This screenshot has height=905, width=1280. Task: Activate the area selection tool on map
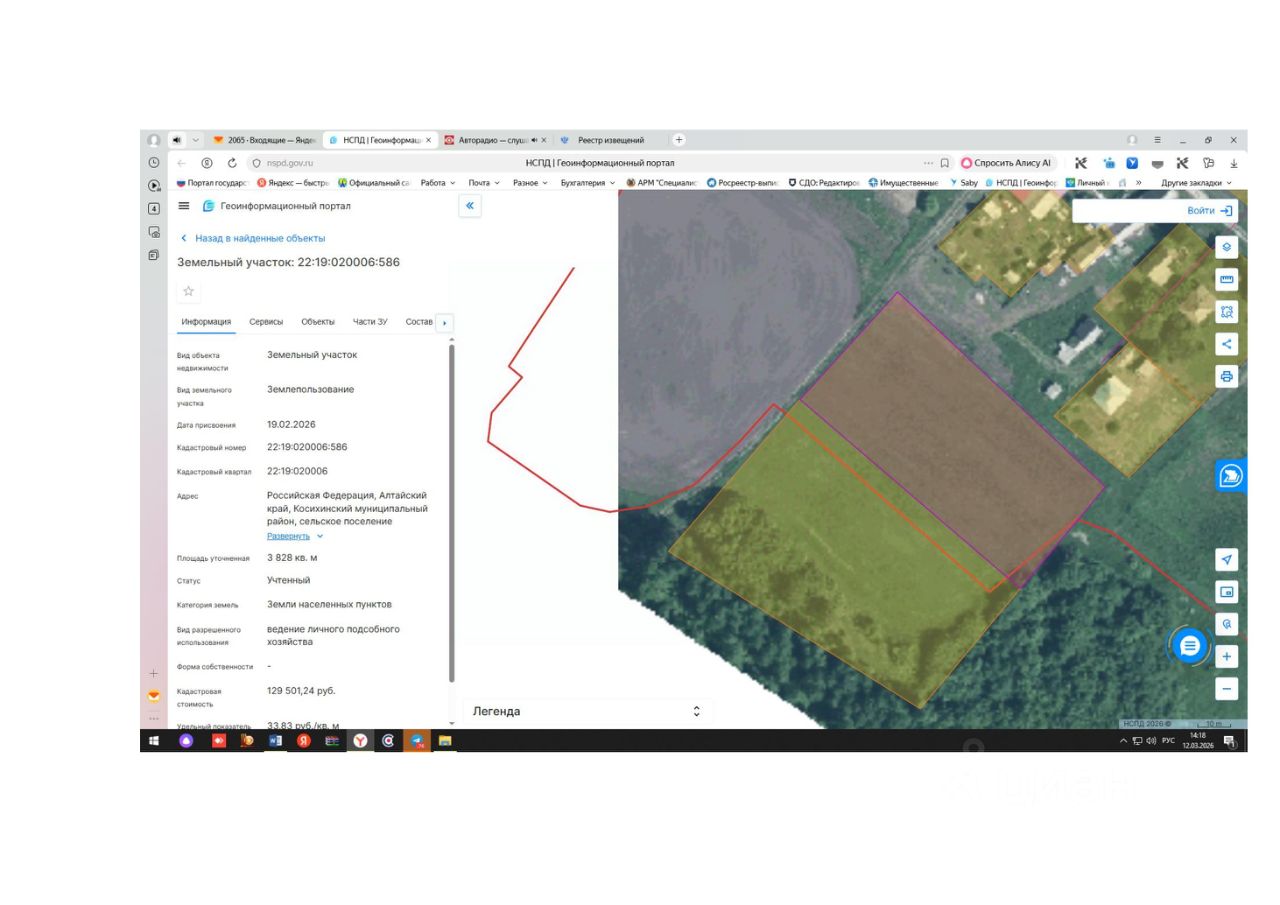(1227, 312)
